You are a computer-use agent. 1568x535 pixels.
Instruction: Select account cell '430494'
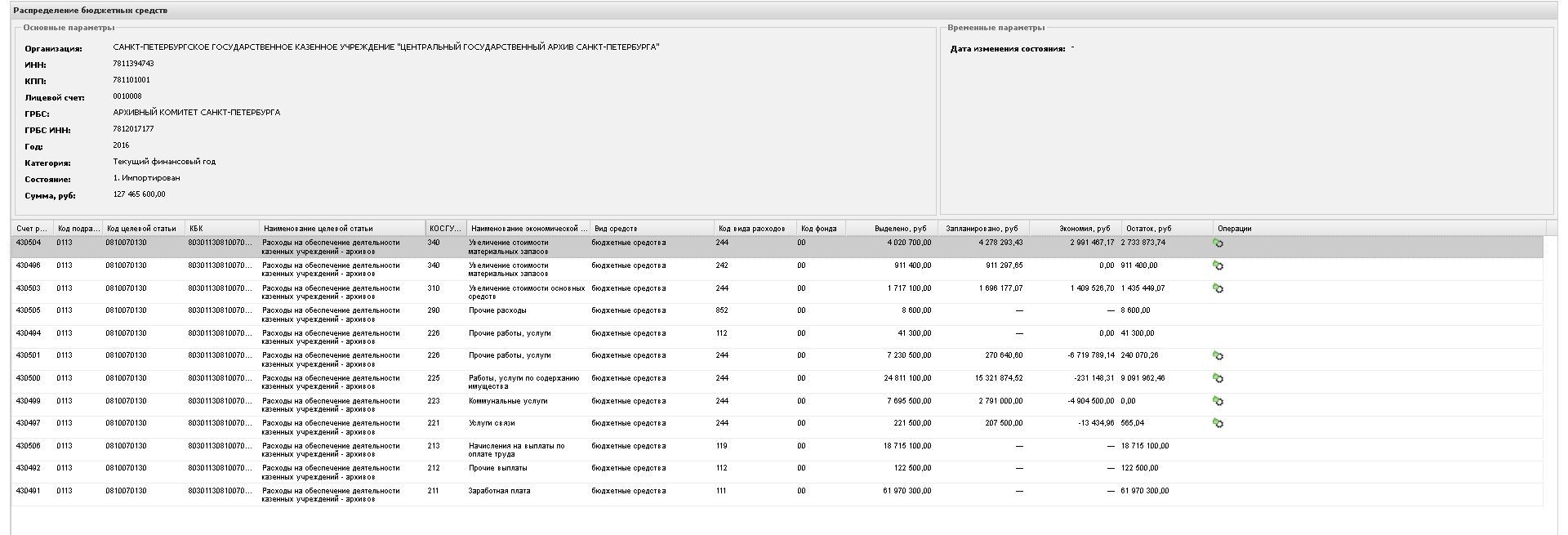[29, 333]
